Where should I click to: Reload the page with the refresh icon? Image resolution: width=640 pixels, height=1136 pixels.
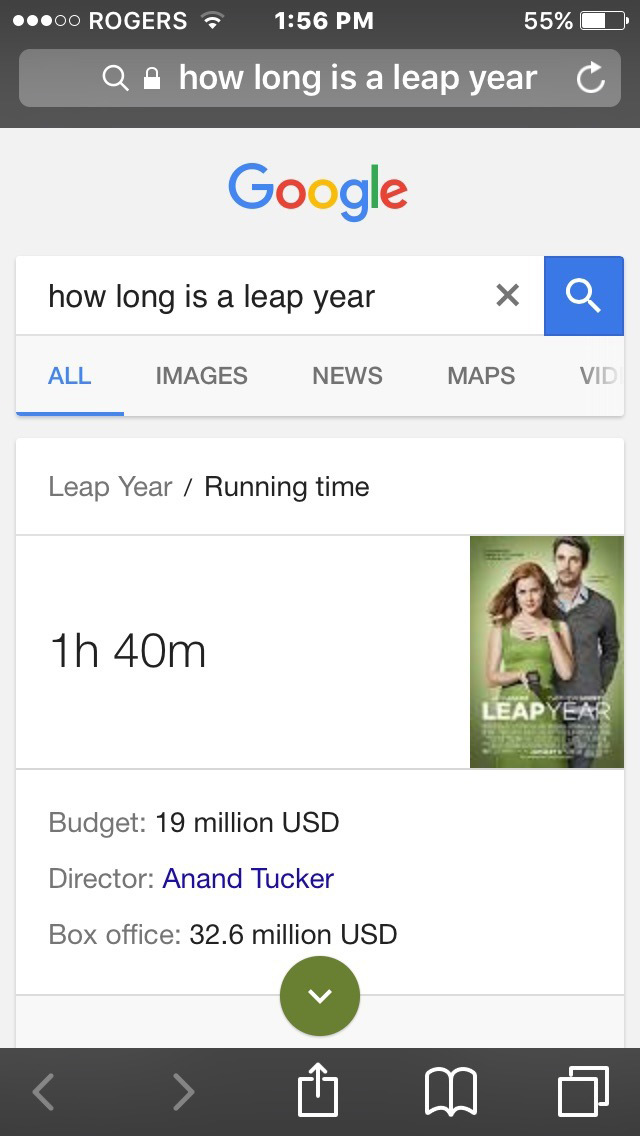pyautogui.click(x=591, y=78)
